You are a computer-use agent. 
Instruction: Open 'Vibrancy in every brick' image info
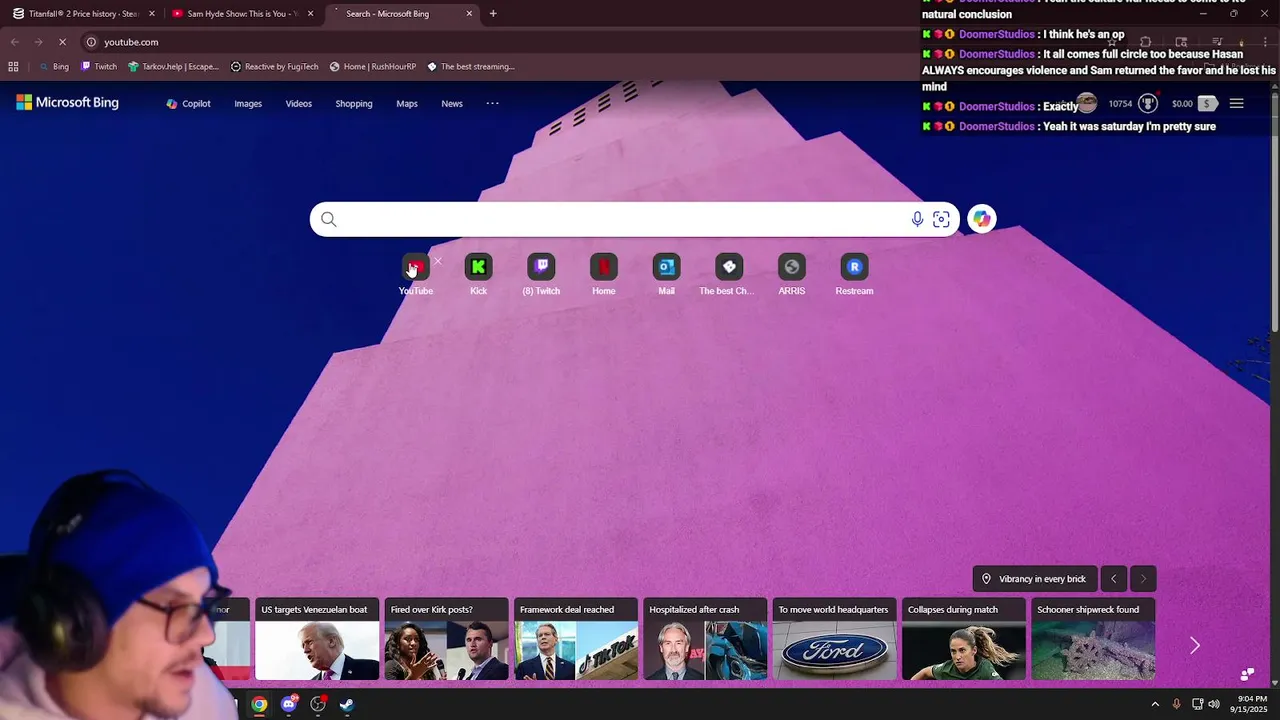(x=1034, y=579)
